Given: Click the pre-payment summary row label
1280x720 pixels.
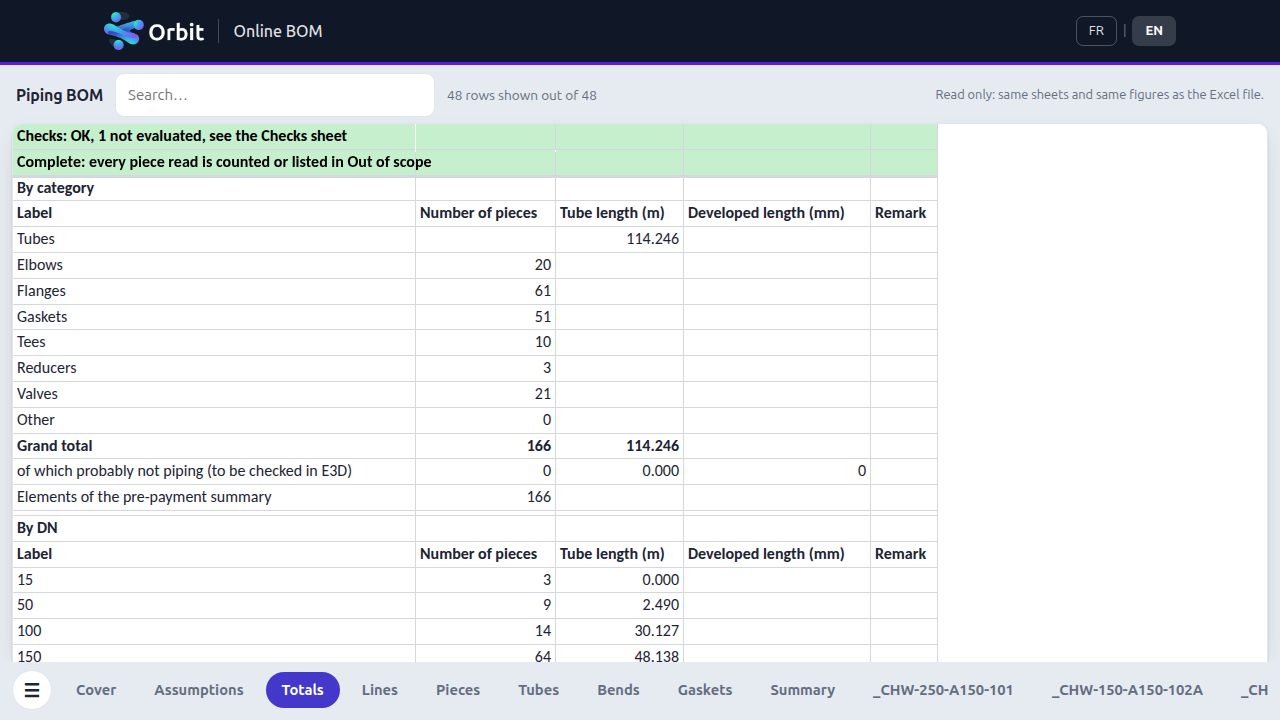Looking at the screenshot, I should coord(144,497).
